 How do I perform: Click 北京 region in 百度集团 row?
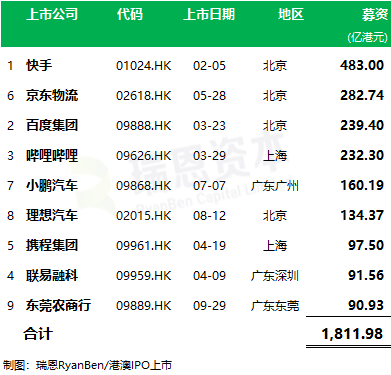pos(275,126)
